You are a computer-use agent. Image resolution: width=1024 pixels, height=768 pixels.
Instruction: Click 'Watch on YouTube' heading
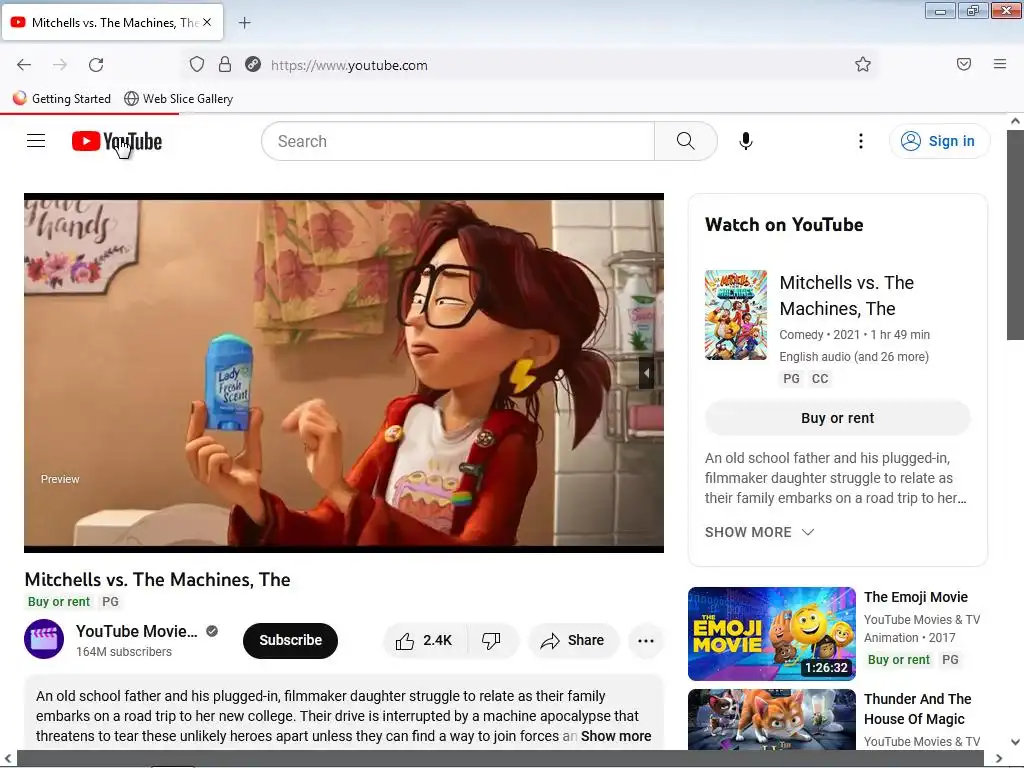click(784, 225)
